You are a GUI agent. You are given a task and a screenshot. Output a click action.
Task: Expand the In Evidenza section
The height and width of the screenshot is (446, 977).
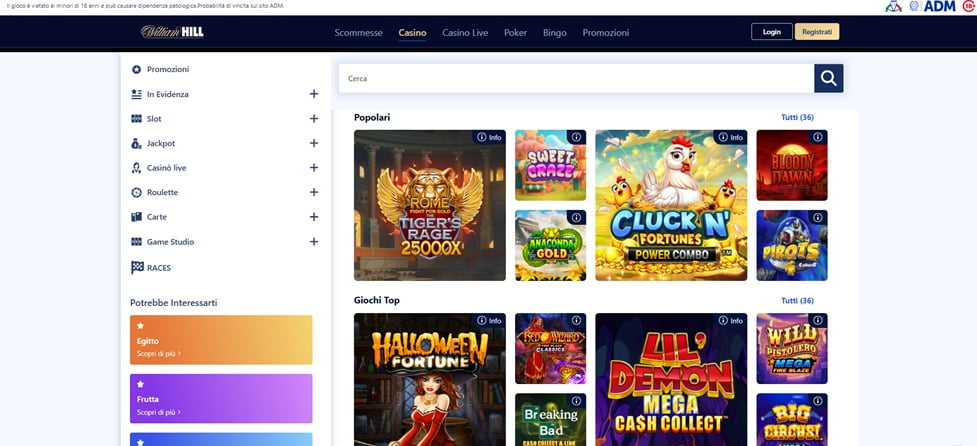tap(314, 94)
